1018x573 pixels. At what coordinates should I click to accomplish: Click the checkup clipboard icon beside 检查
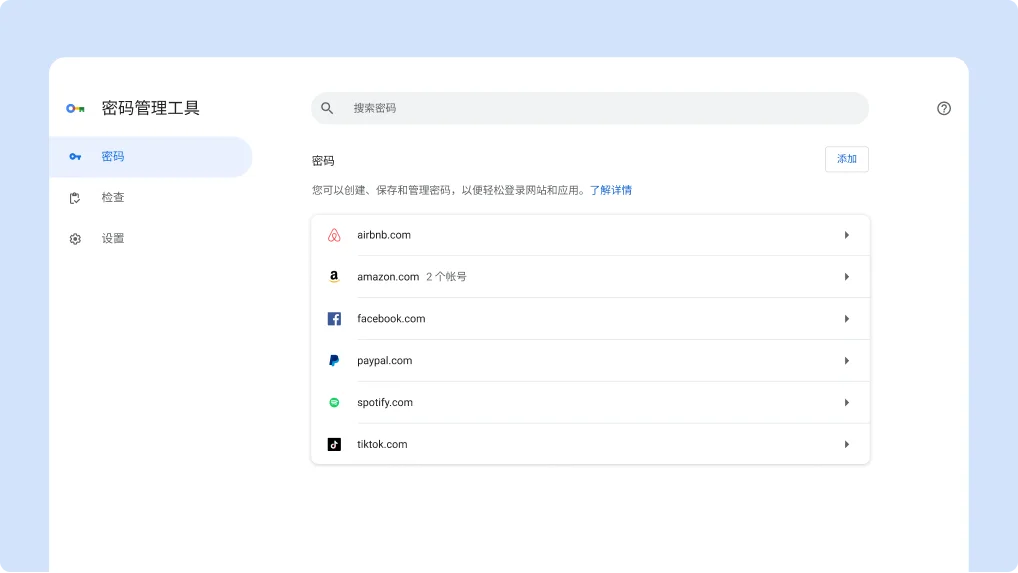[x=75, y=198]
